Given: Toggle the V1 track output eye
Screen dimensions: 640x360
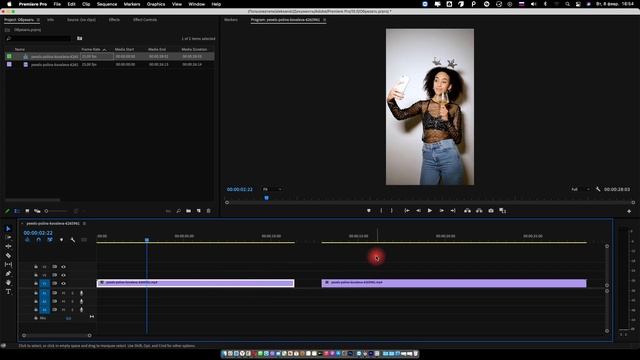Looking at the screenshot, I should click(x=63, y=283).
